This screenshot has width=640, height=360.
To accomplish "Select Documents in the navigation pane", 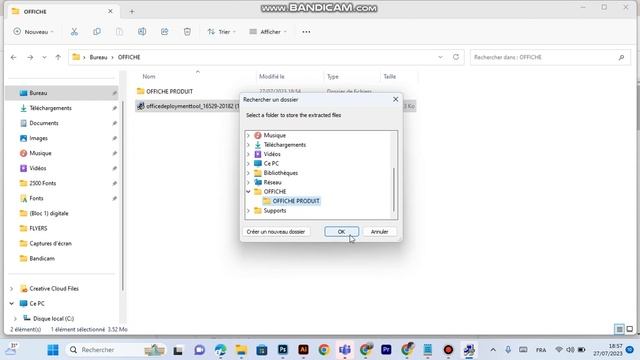I will pos(44,123).
